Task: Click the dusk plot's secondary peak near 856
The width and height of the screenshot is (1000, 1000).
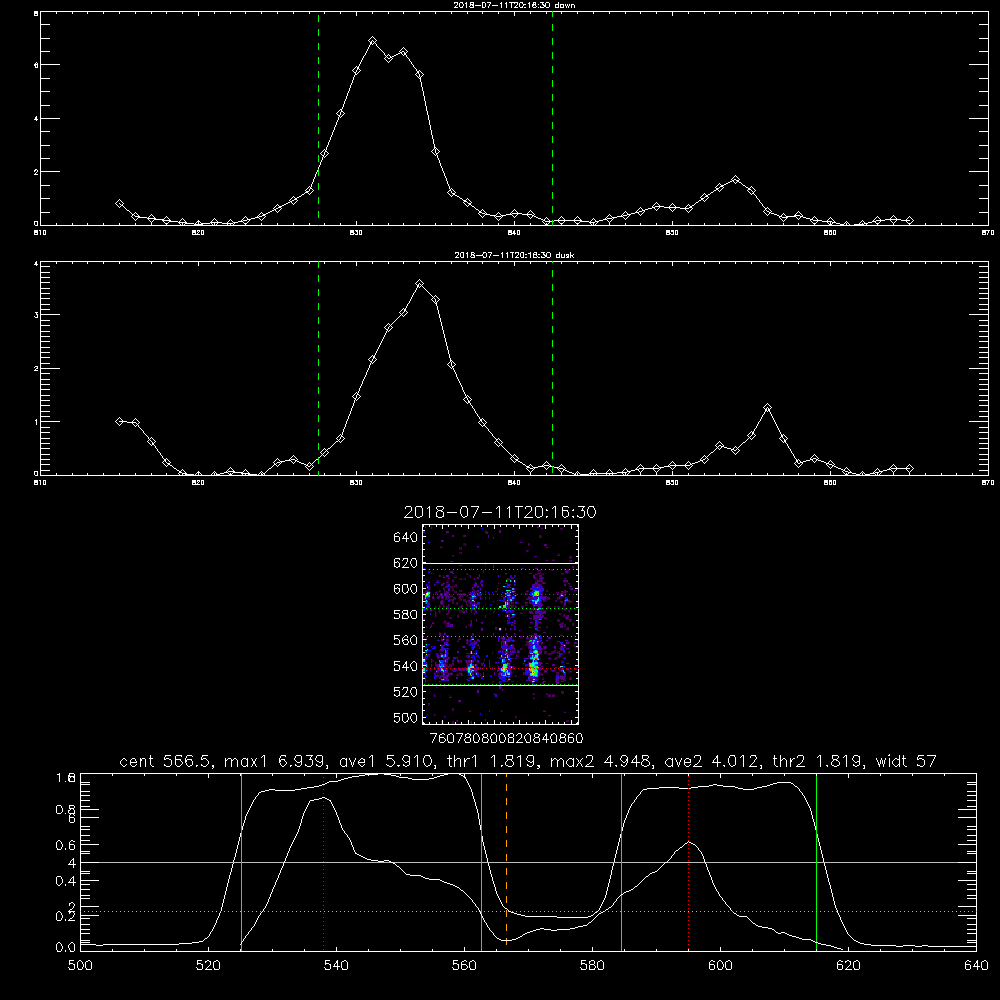Action: [767, 408]
